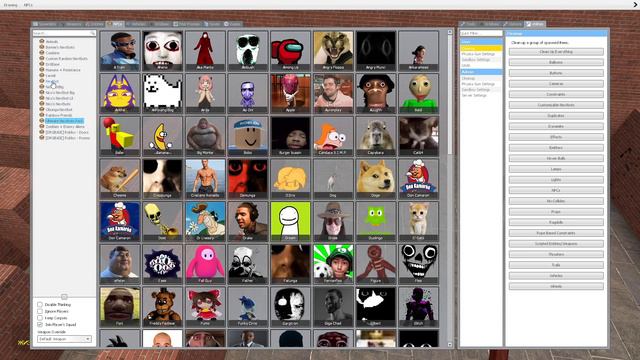Screen dimensions: 640x360
Task: Spawn the Among Us nextbot icon
Action: 290,51
